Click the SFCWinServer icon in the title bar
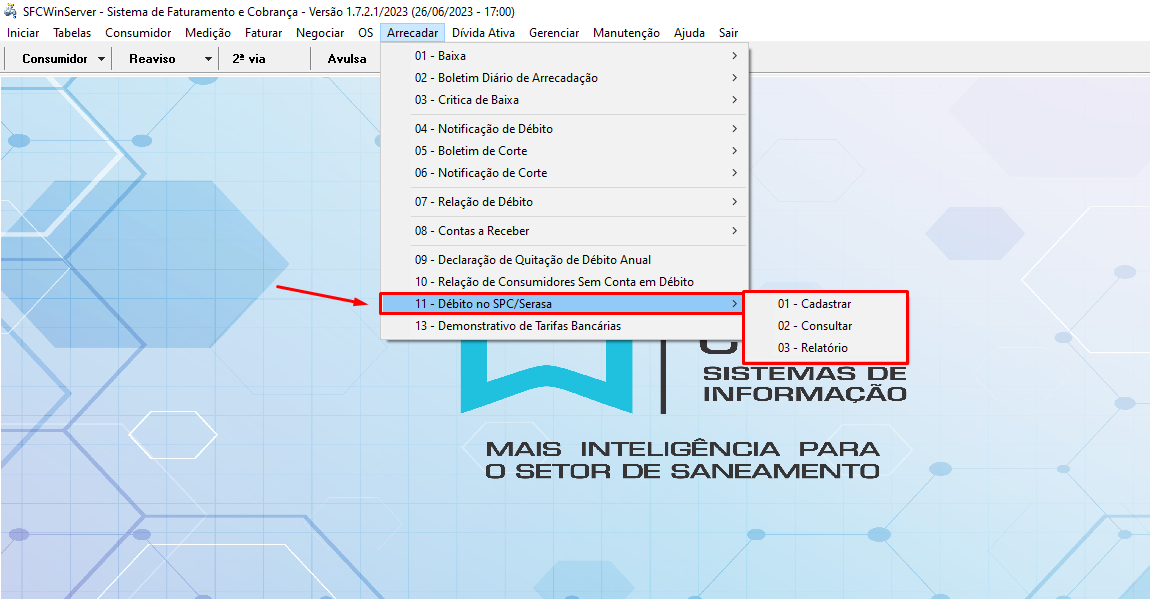 (x=11, y=11)
